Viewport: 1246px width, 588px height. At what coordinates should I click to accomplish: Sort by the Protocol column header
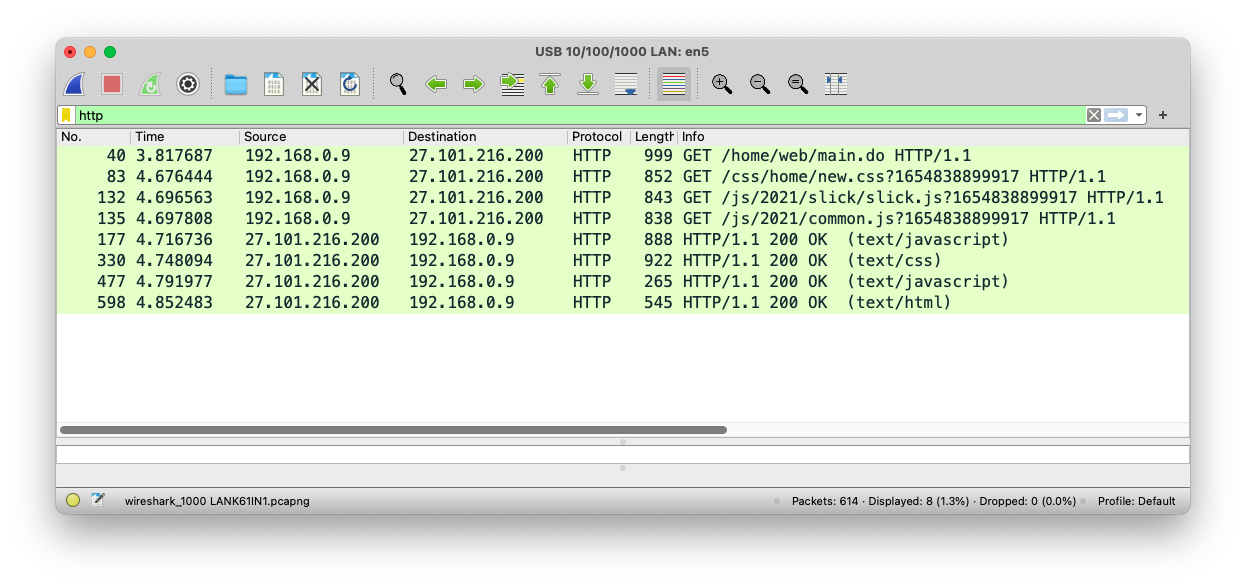(x=598, y=137)
